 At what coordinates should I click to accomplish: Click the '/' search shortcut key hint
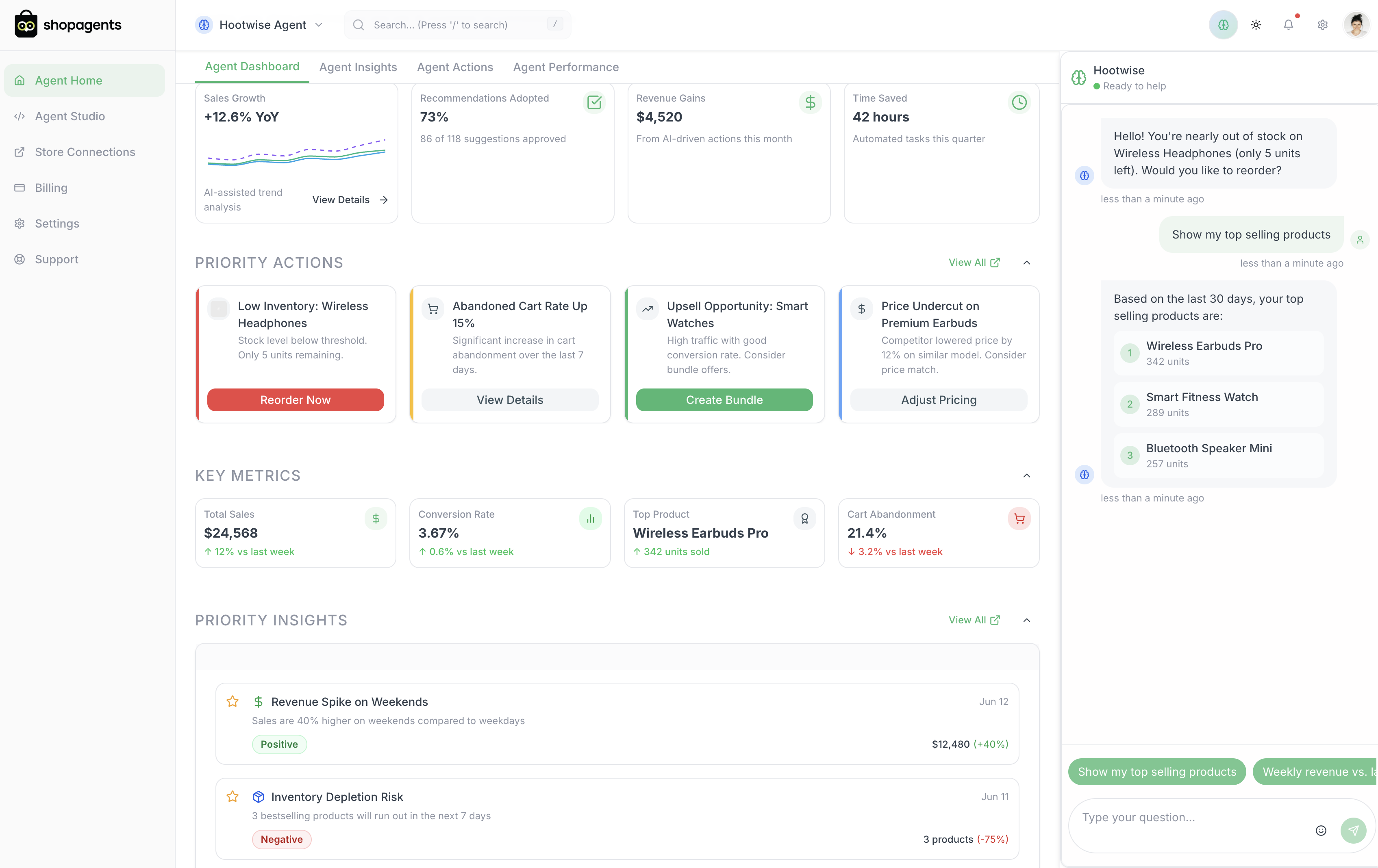[554, 24]
